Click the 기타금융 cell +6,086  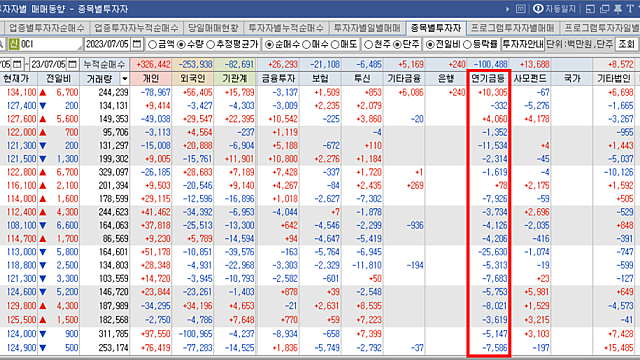click(404, 93)
